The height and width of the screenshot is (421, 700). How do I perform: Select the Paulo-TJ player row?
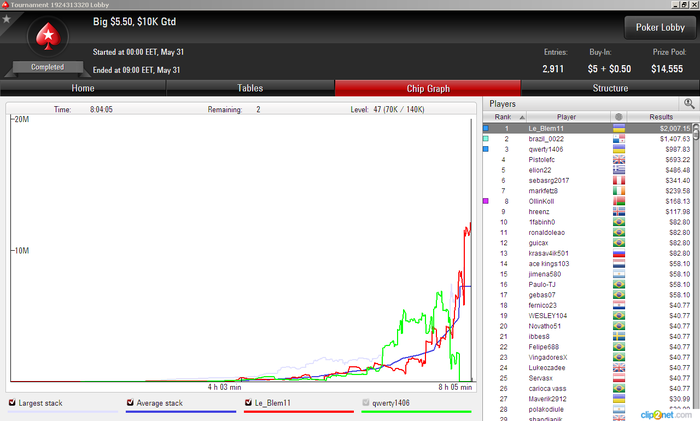(588, 284)
